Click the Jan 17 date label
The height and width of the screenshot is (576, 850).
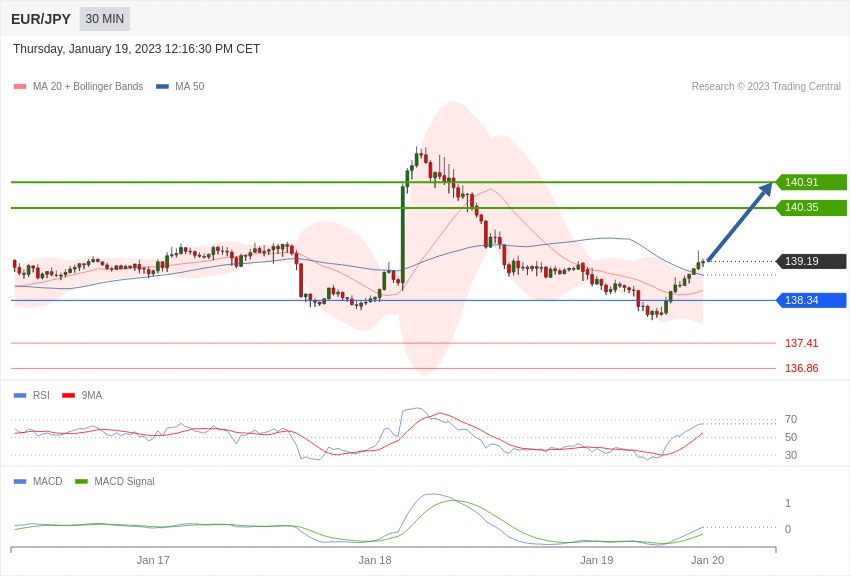153,560
